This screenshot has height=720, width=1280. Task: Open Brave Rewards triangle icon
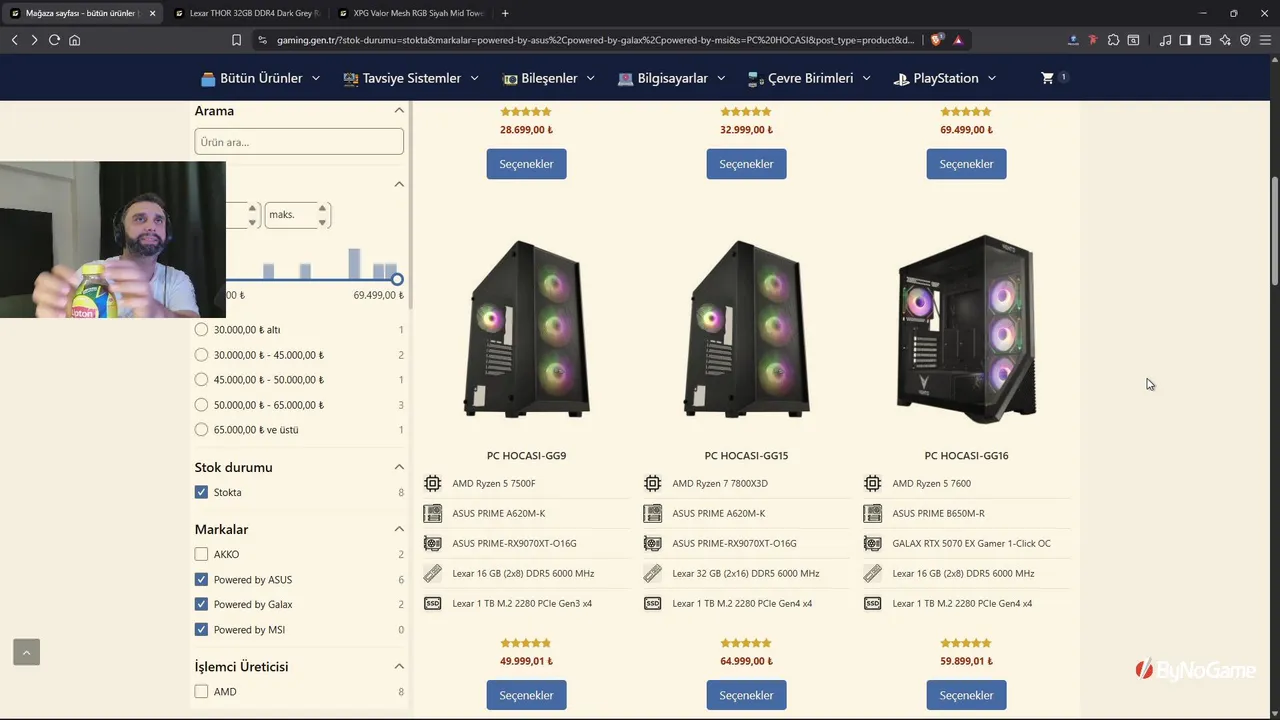pyautogui.click(x=958, y=40)
